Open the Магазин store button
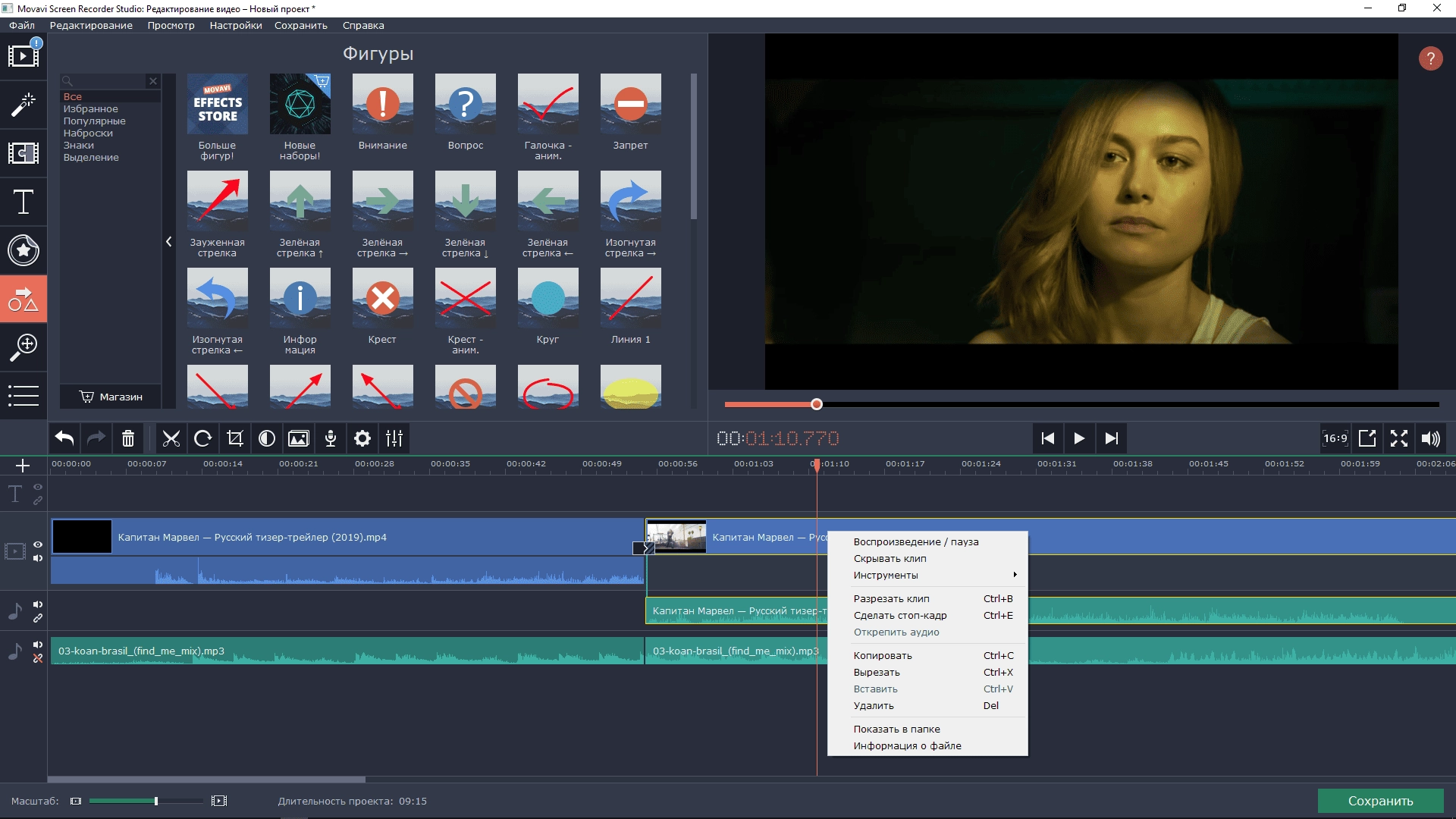This screenshot has height=819, width=1456. [111, 397]
